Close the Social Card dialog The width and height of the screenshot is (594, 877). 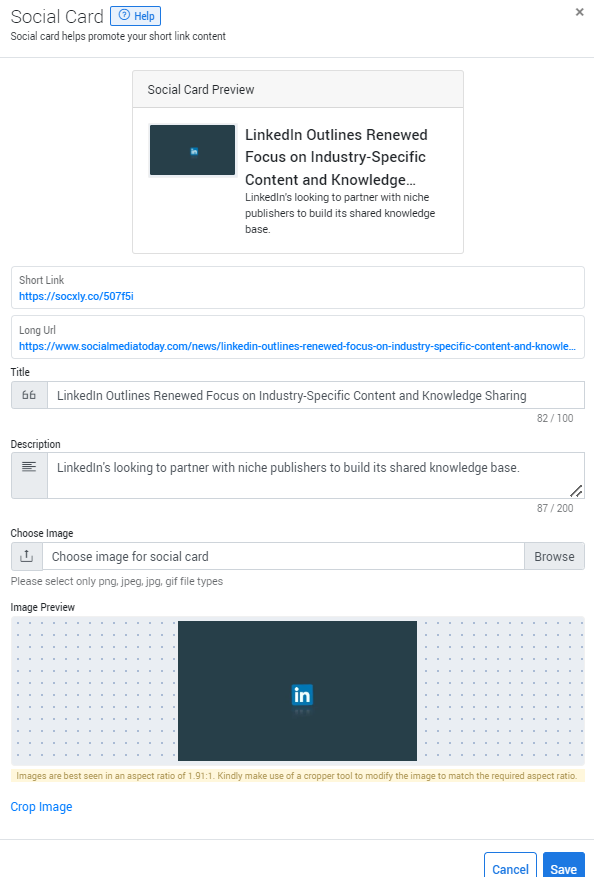pyautogui.click(x=579, y=12)
